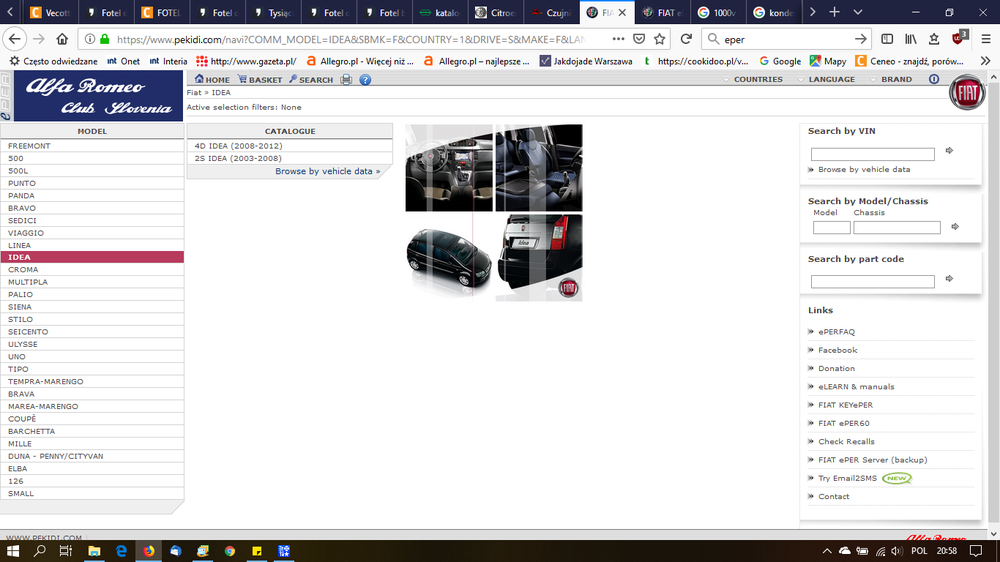
Task: Switch to the Vecot tab
Action: [x=50, y=13]
